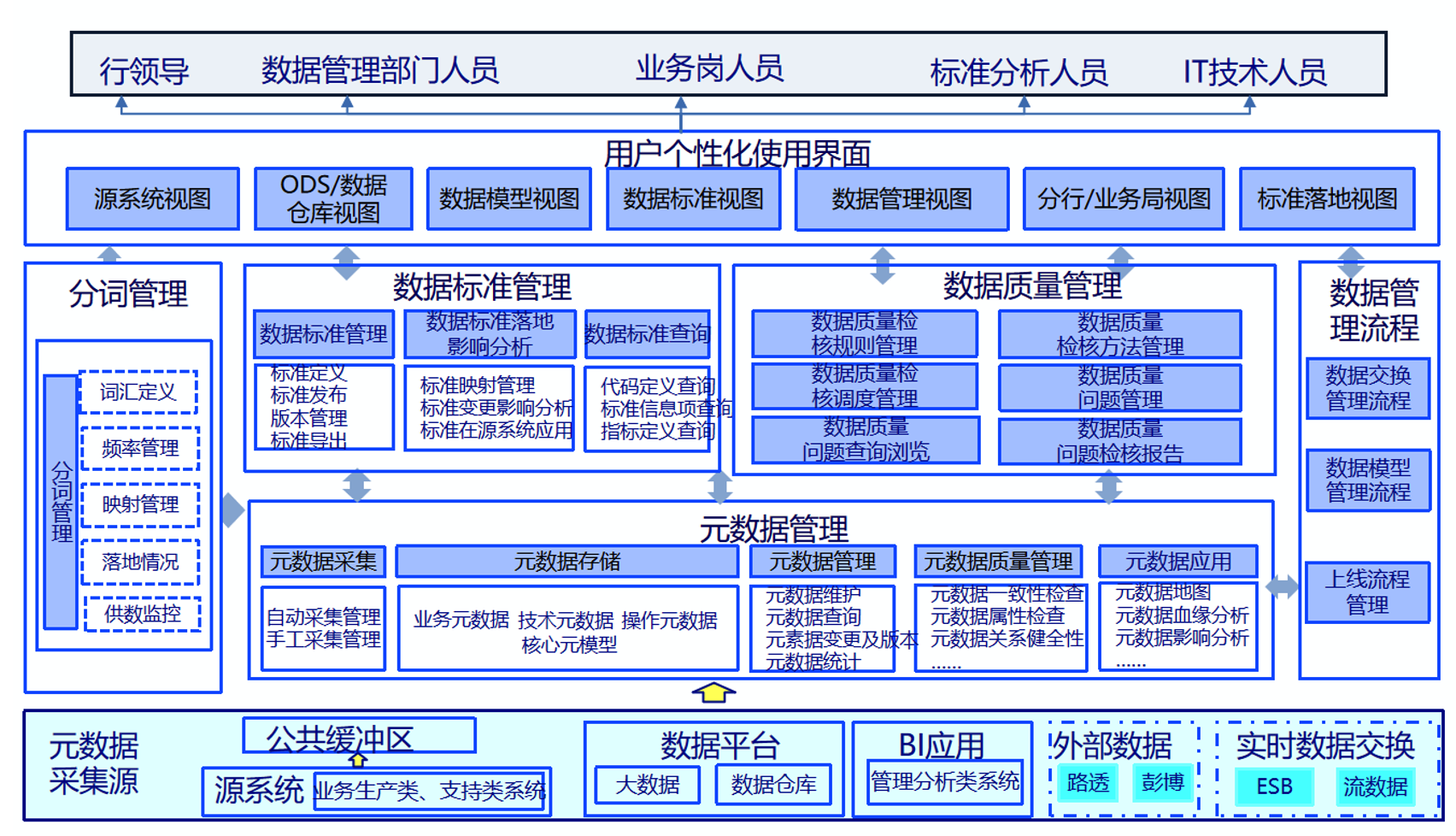Select the 业务生产类、支持类系统 box
1456x836 pixels.
[429, 791]
